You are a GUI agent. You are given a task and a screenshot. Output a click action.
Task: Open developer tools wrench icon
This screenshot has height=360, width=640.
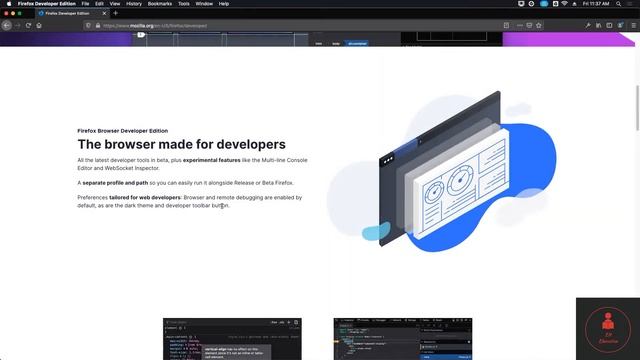pos(588,25)
